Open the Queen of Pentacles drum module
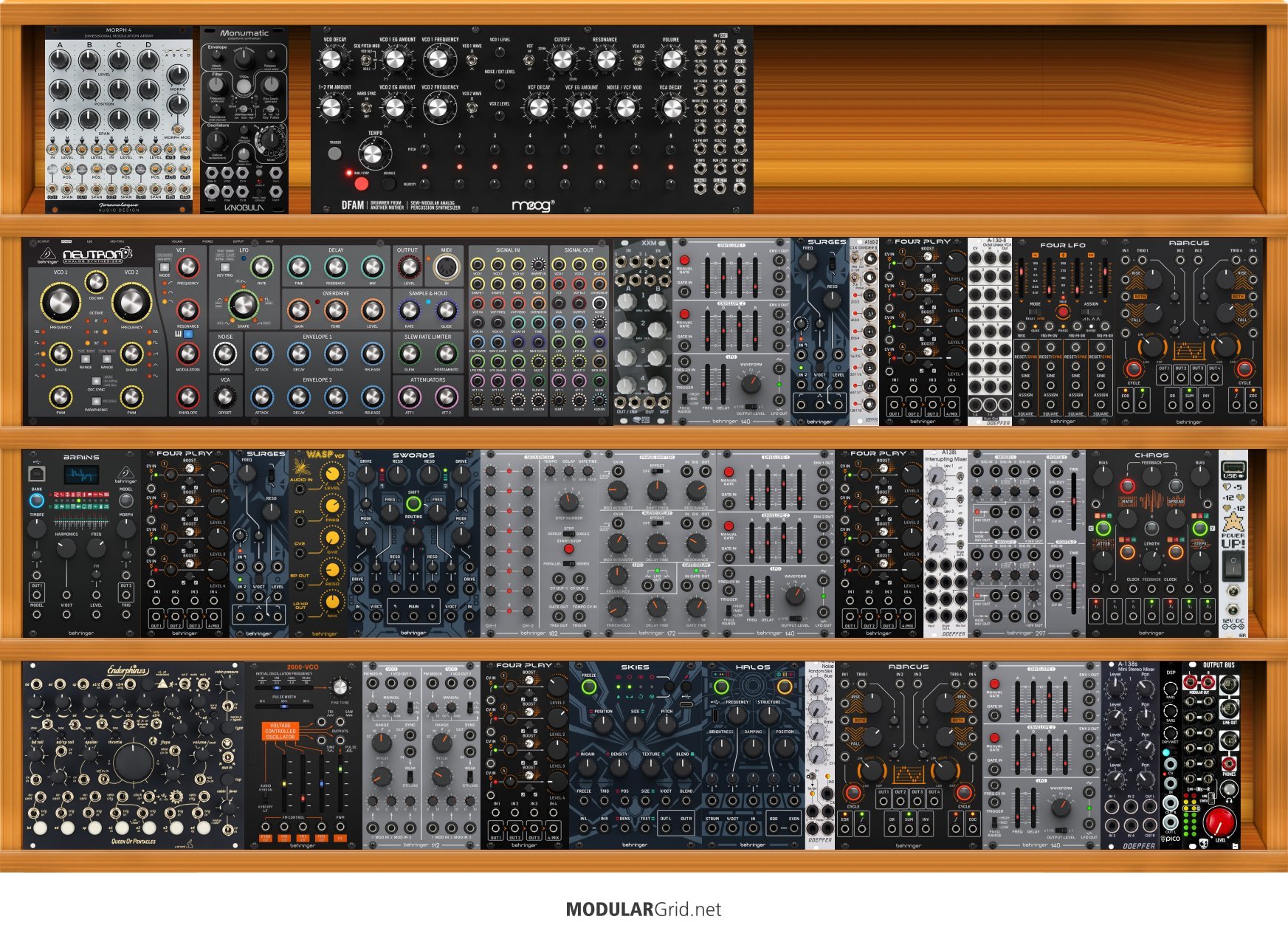Viewport: 1288px width, 925px height. [134, 755]
